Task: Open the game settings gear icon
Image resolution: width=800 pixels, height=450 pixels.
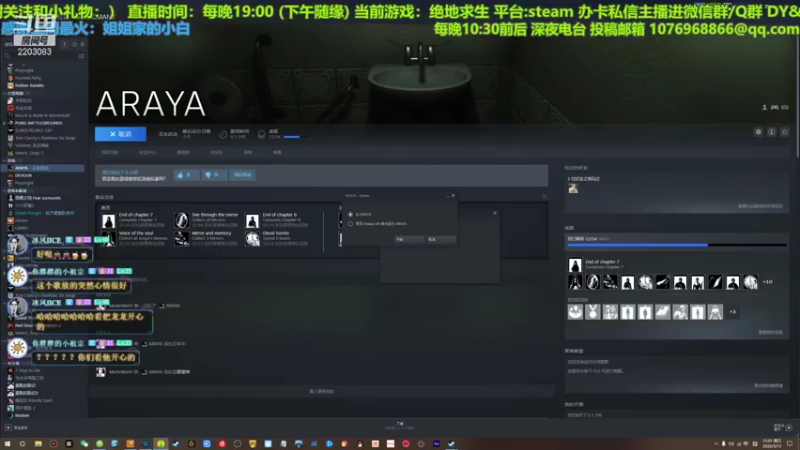Action: [x=758, y=132]
